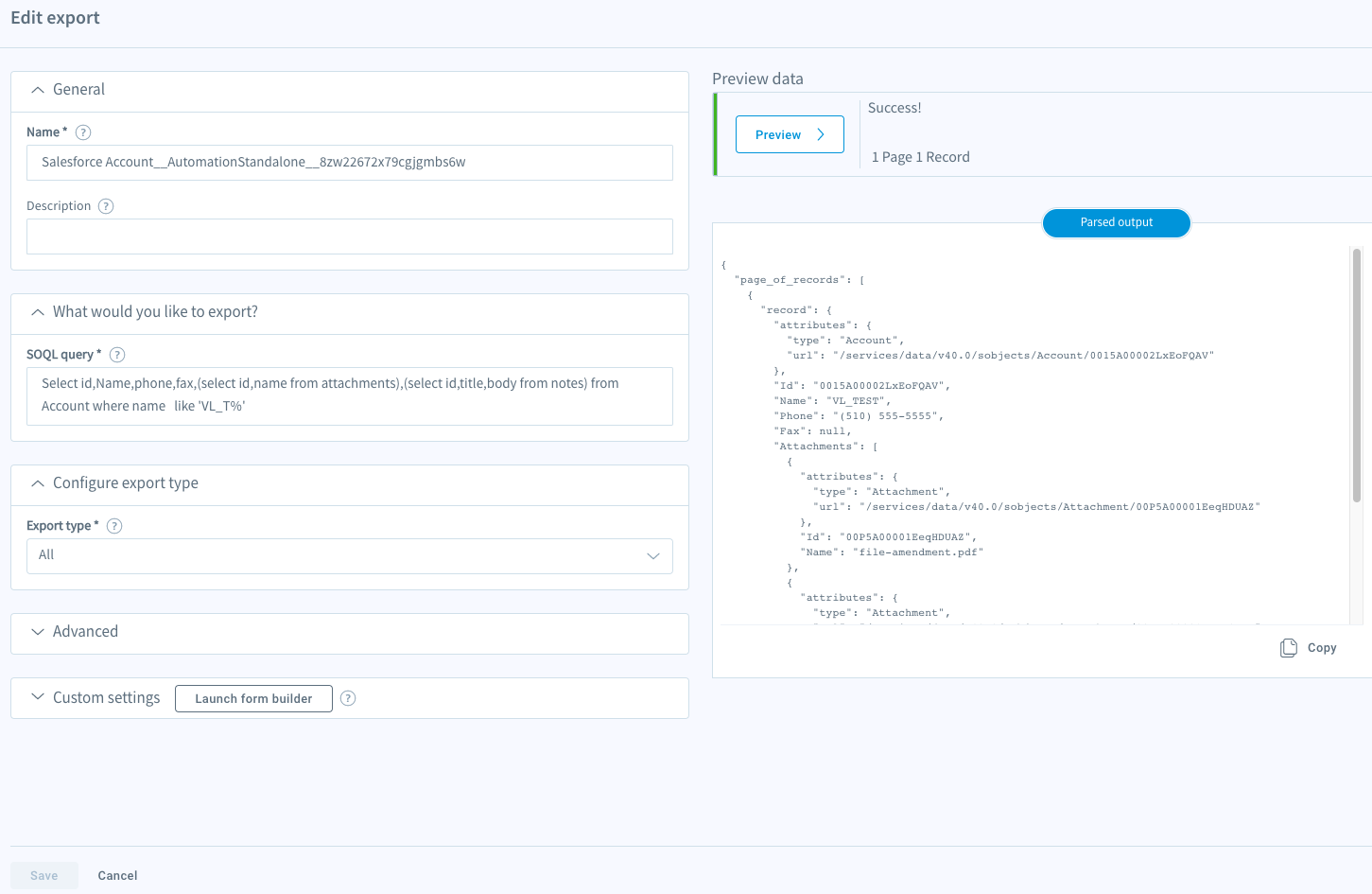Click the "file-amendment.pdf" name line

[x=892, y=552]
